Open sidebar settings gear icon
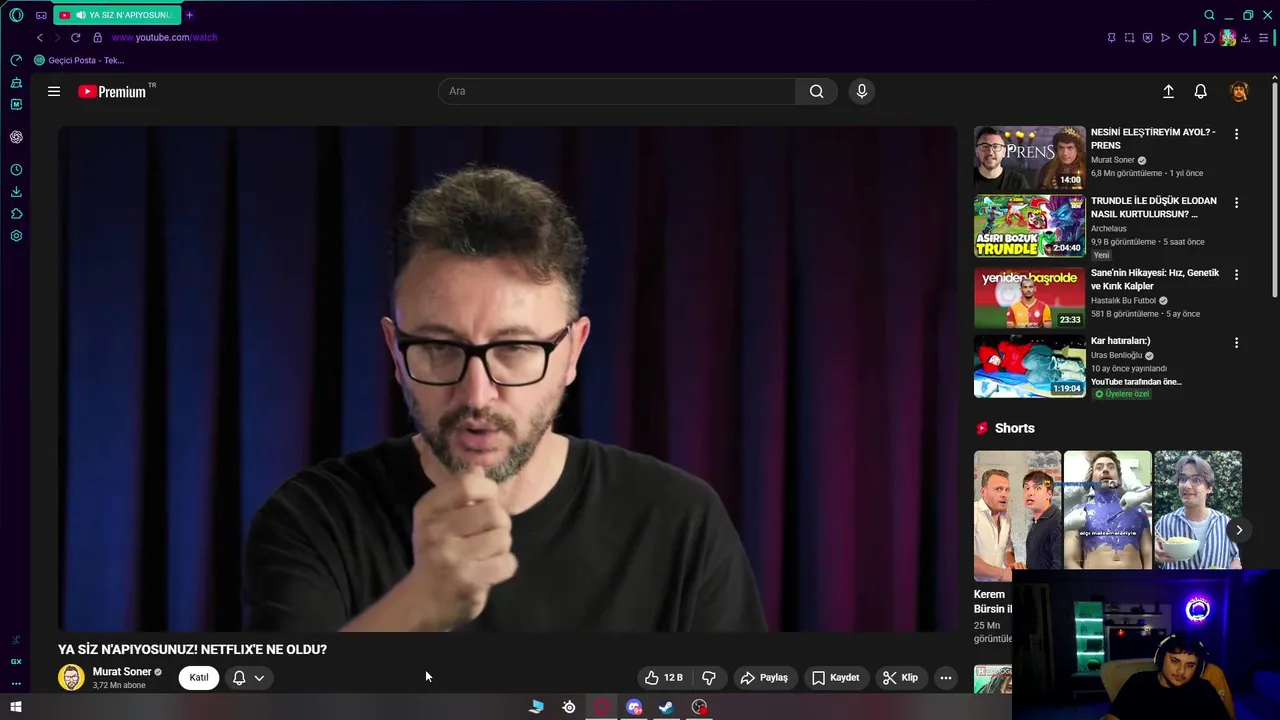This screenshot has width=1280, height=720. click(16, 236)
